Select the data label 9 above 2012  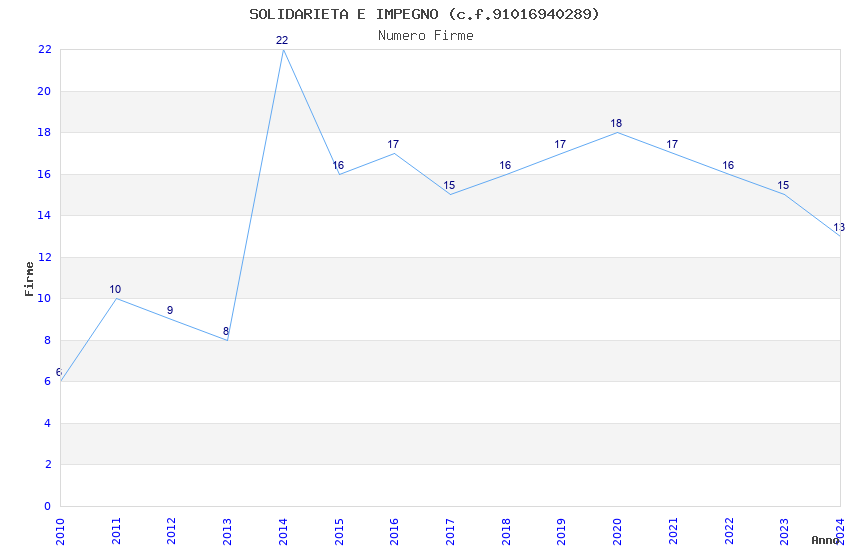coord(170,310)
